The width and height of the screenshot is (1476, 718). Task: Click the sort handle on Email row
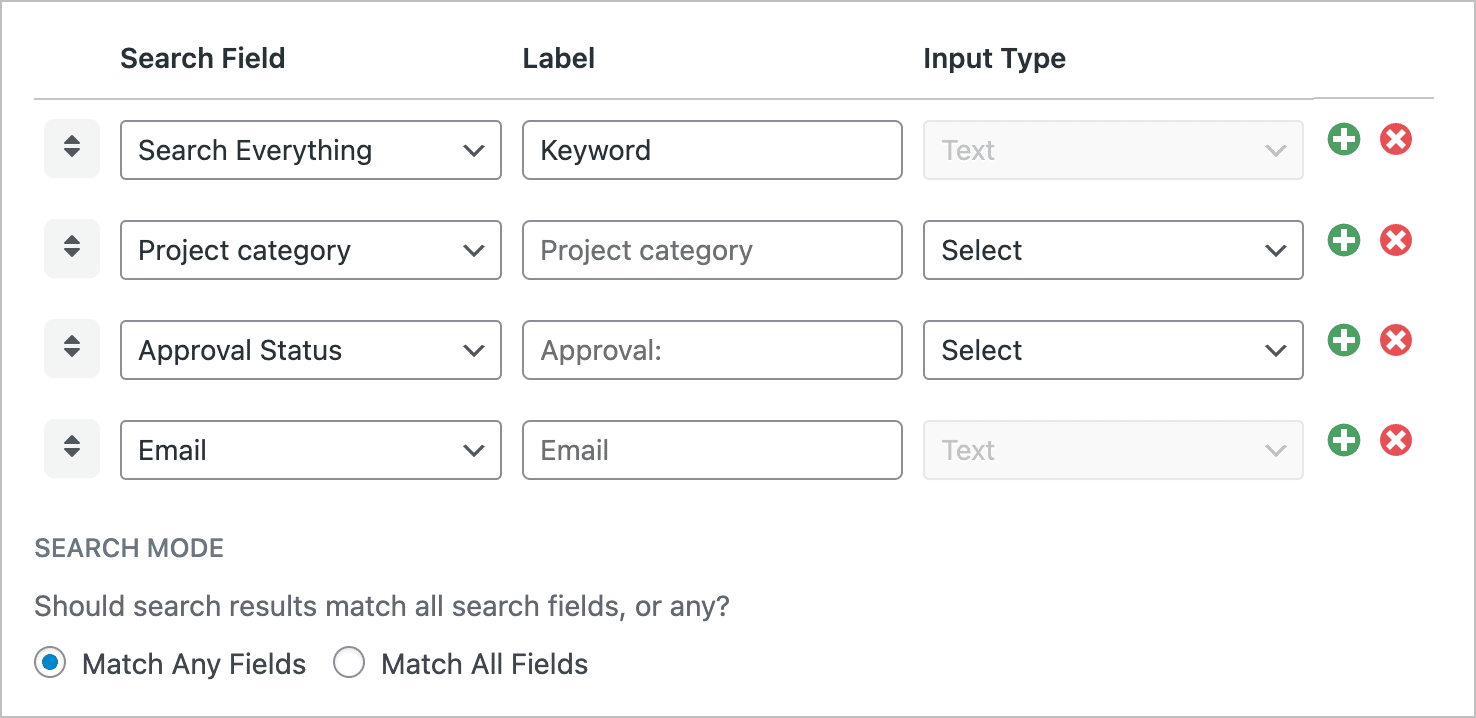(x=72, y=448)
